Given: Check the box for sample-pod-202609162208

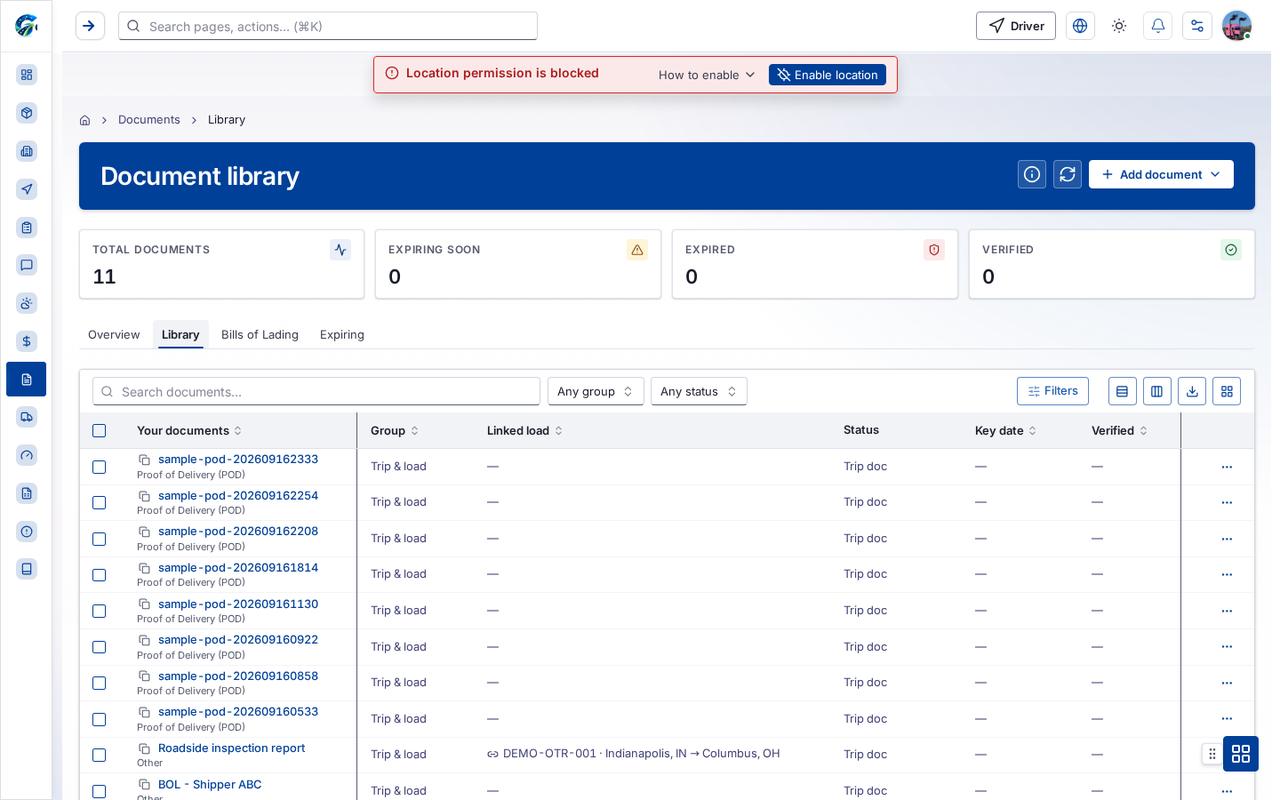Looking at the screenshot, I should point(99,539).
